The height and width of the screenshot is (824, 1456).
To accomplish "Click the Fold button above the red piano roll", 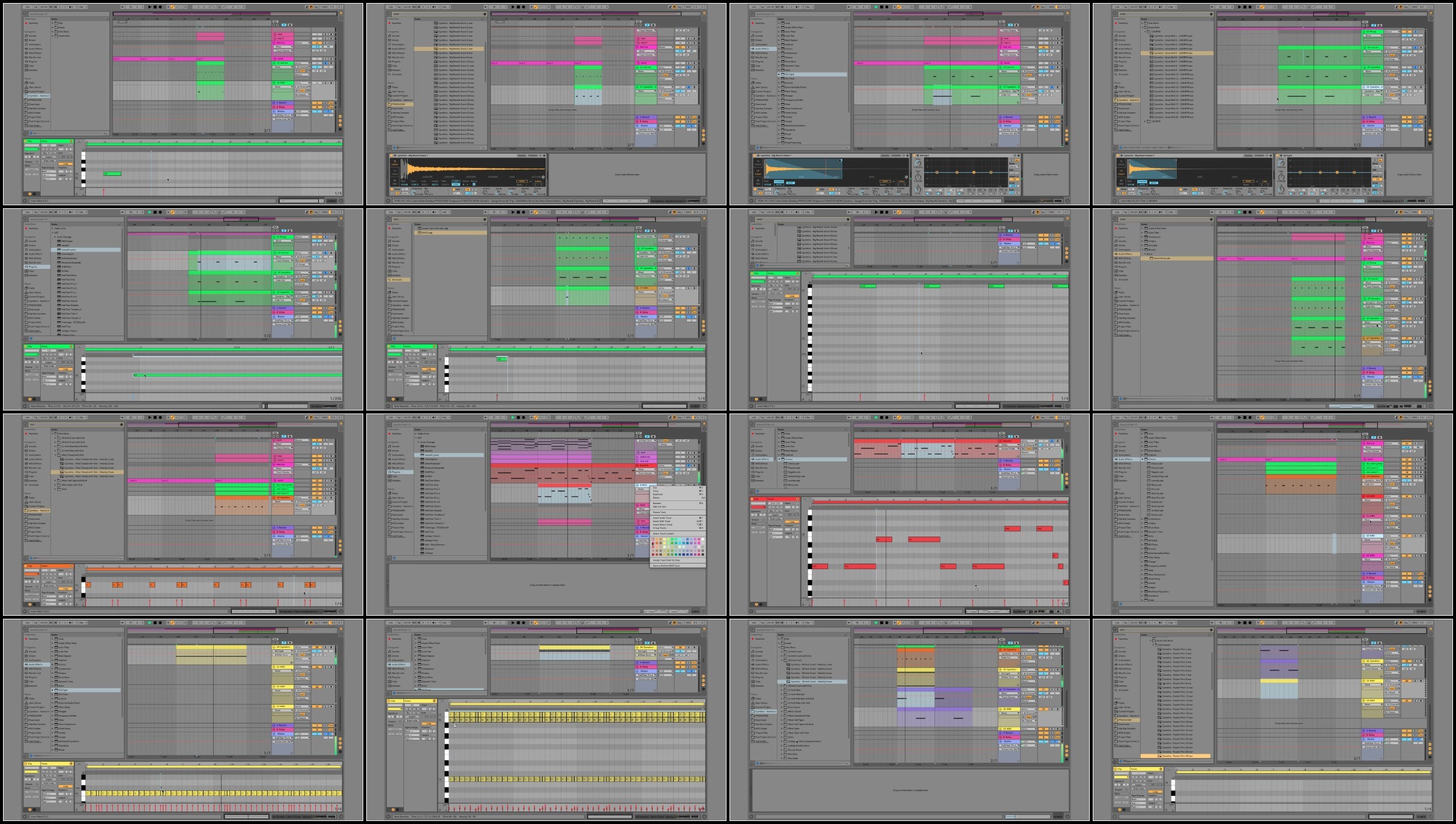I will (x=805, y=499).
